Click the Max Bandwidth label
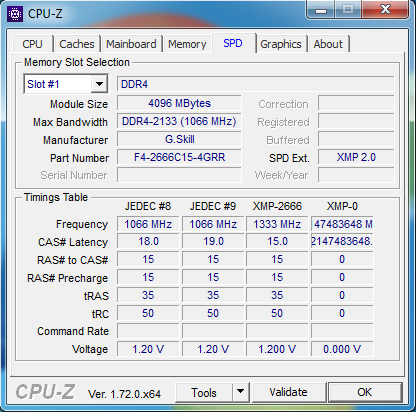The image size is (416, 412). [70, 122]
